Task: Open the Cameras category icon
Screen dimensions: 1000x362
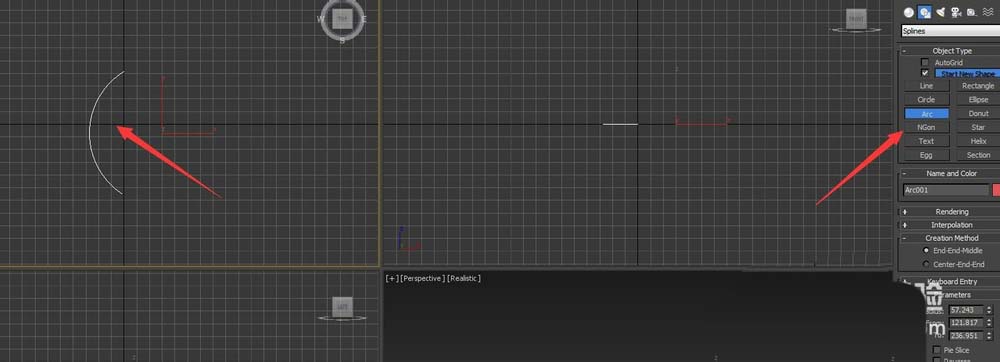Action: (956, 12)
